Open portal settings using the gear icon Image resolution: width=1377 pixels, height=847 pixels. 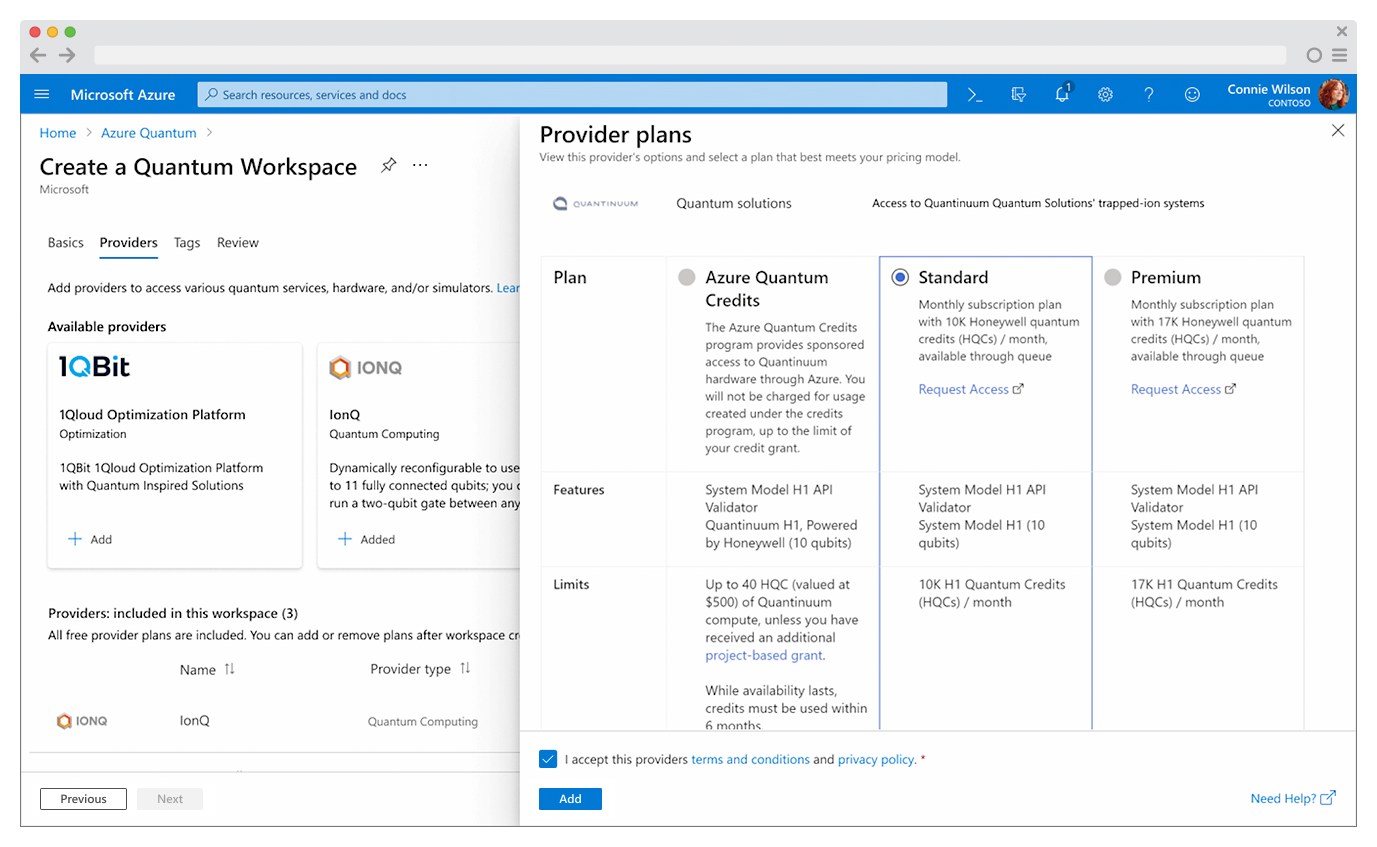[1105, 94]
